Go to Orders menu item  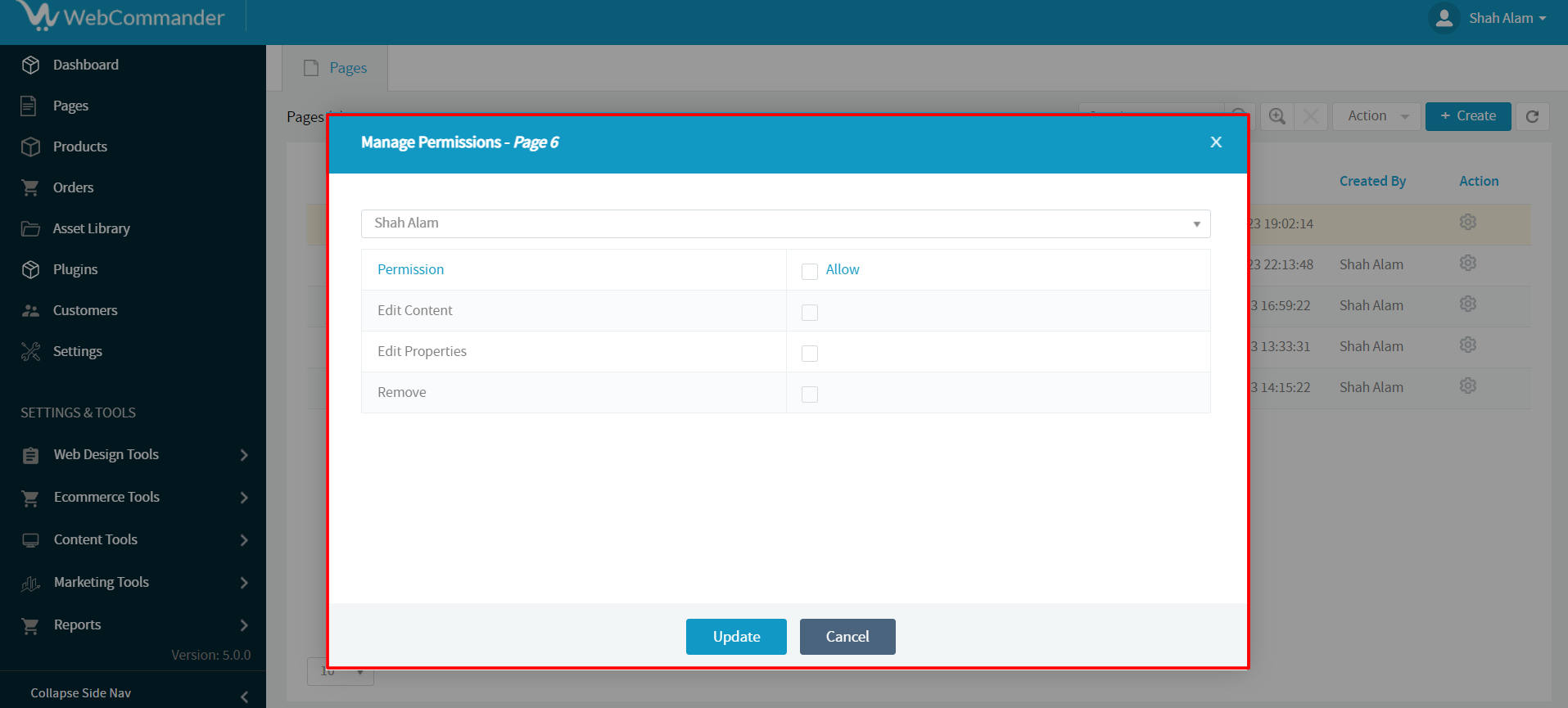pyautogui.click(x=73, y=187)
